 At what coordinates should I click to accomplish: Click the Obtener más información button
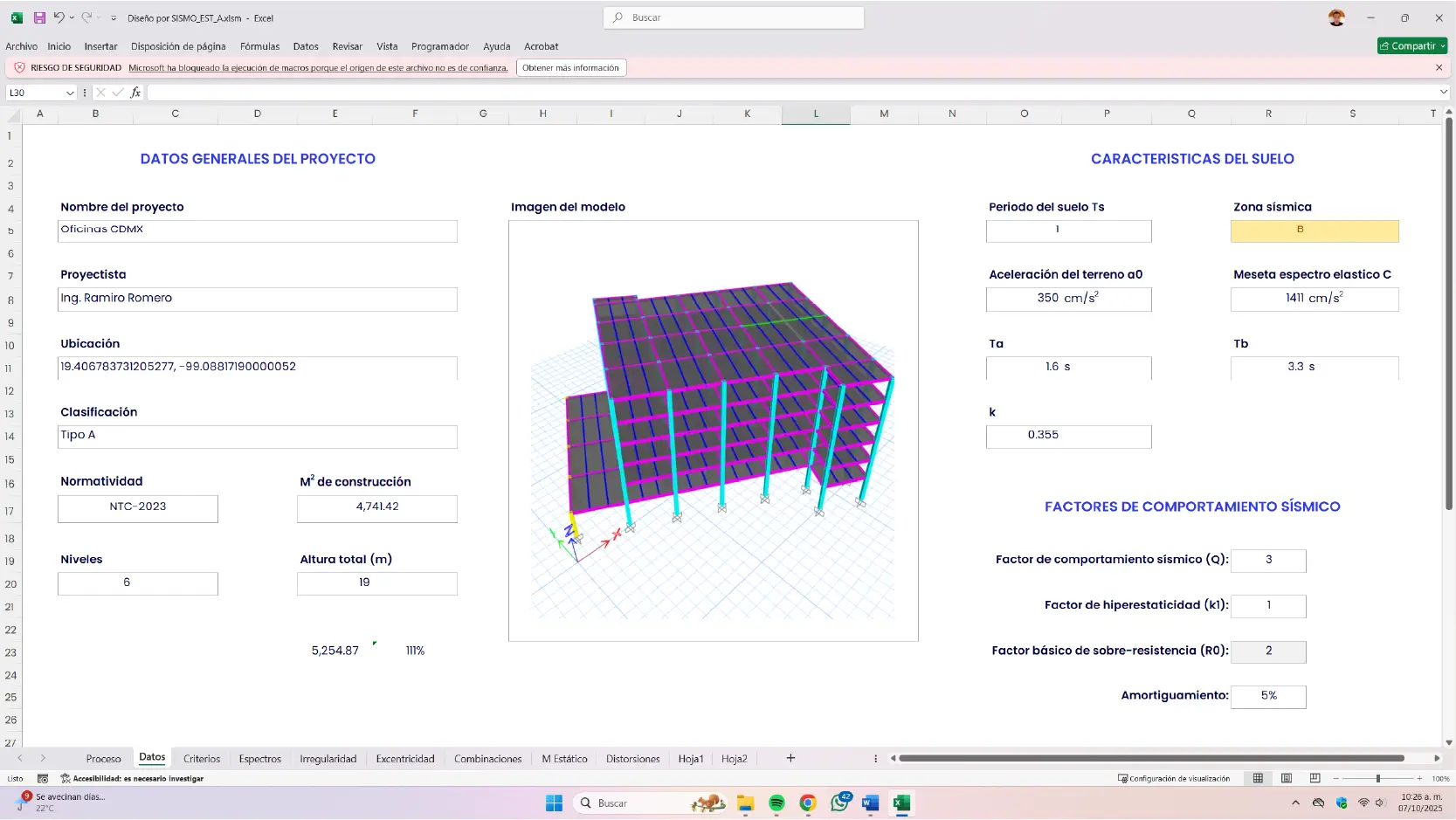click(x=570, y=67)
